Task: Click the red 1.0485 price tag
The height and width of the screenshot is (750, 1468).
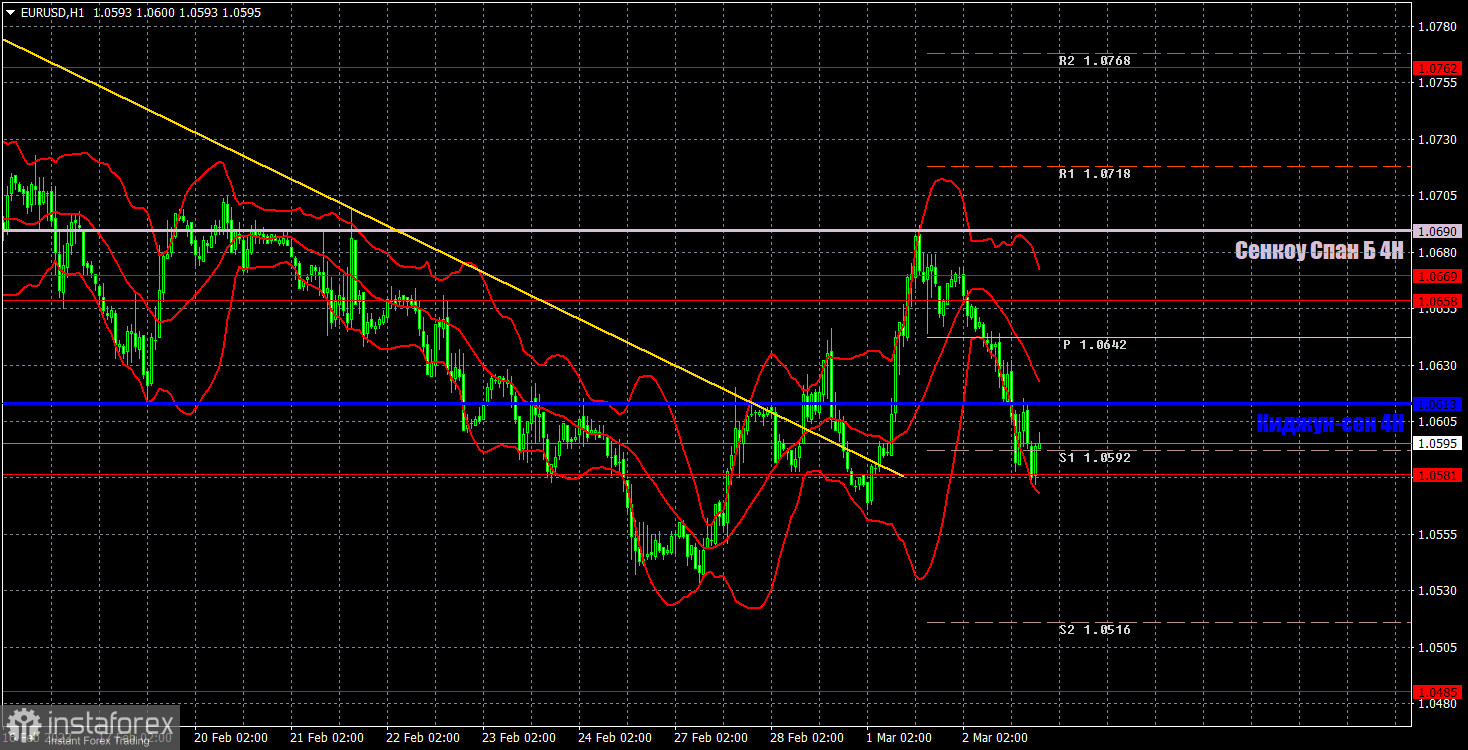Action: pyautogui.click(x=1438, y=692)
